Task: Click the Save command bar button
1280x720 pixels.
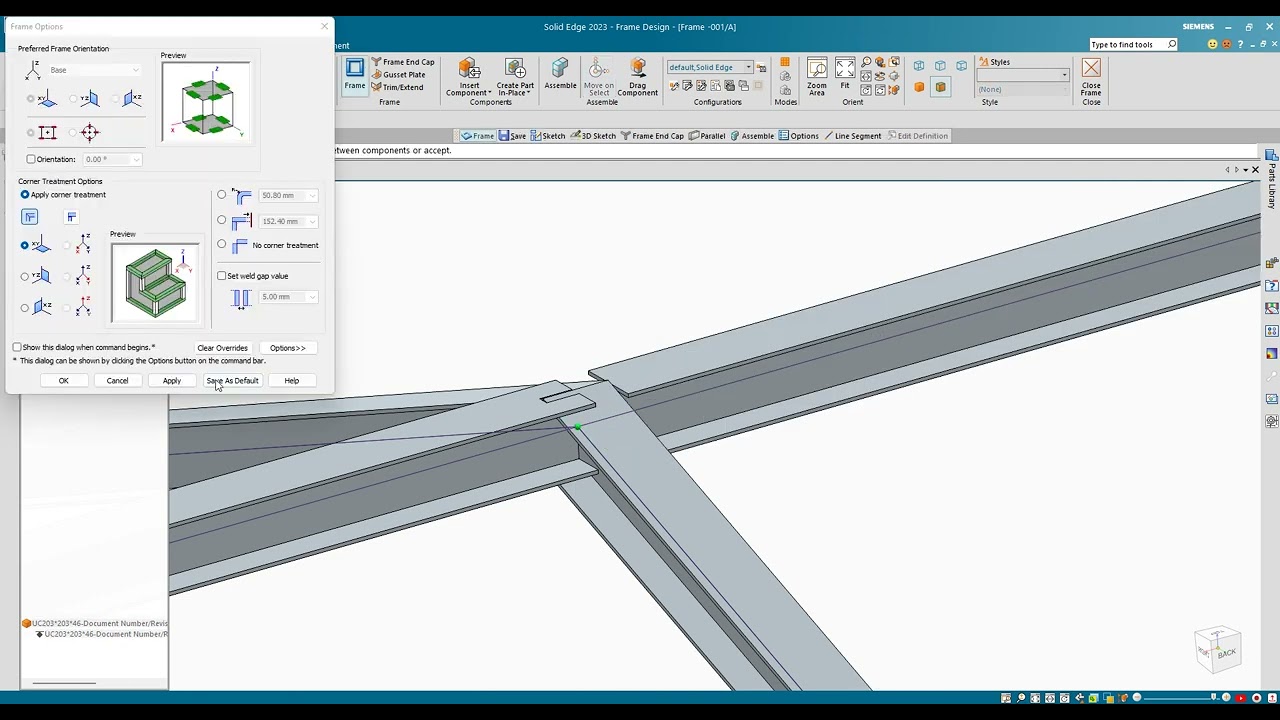Action: click(x=512, y=136)
